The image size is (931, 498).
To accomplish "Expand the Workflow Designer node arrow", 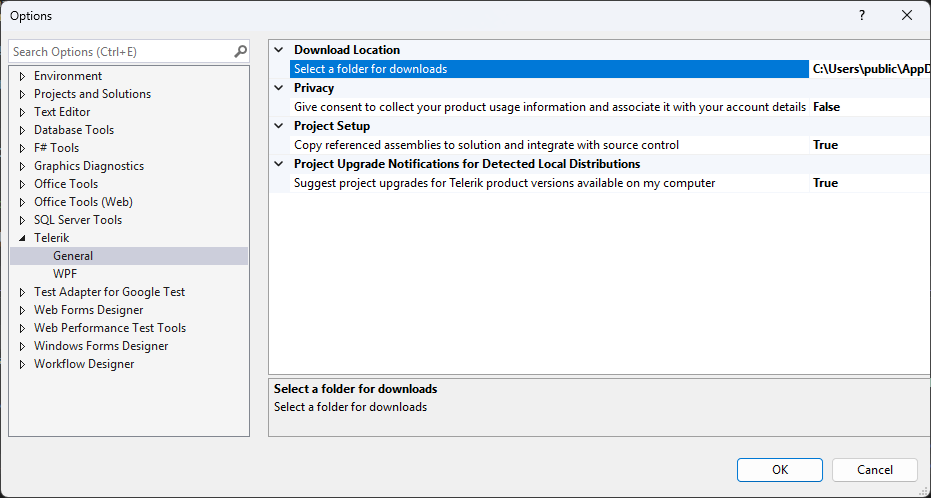I will 23,364.
